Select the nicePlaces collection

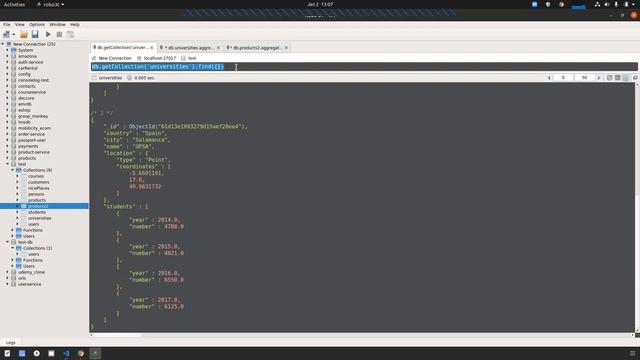(x=39, y=188)
